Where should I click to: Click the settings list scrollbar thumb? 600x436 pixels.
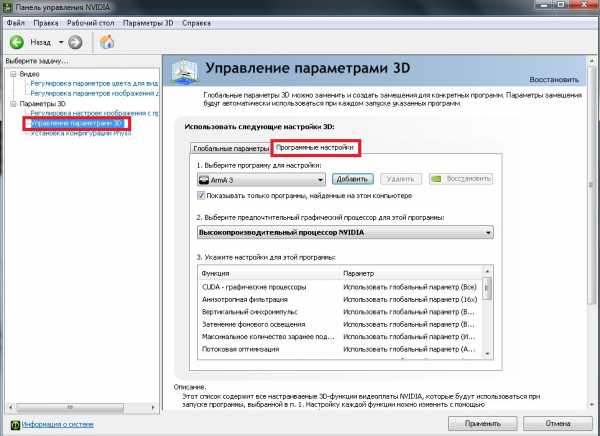488,288
